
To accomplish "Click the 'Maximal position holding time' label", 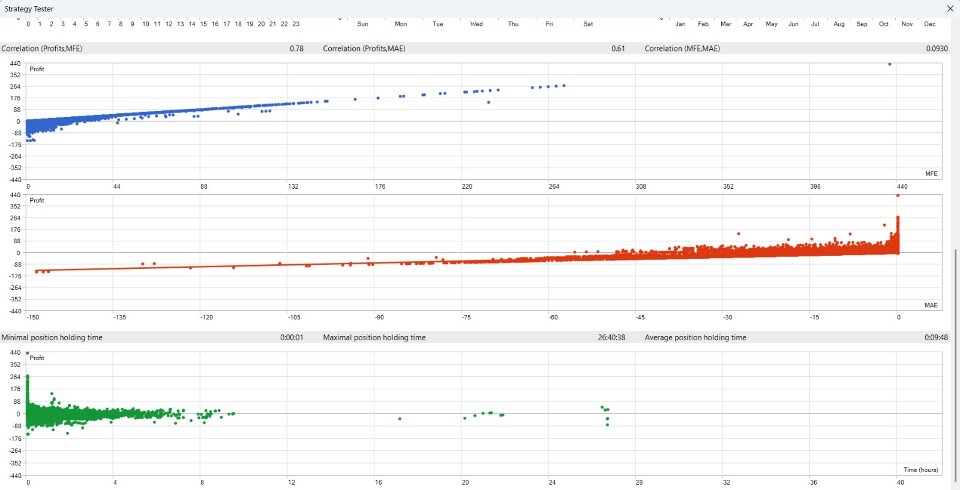I will click(374, 337).
